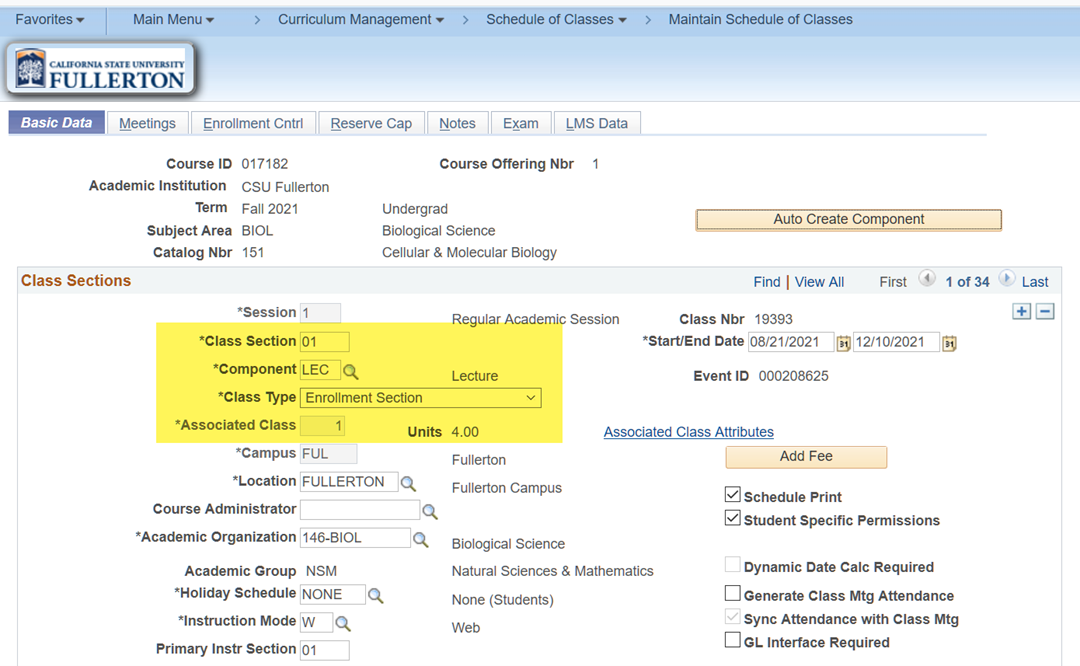Image resolution: width=1080 pixels, height=666 pixels.
Task: Open the Course Administrator lookup magnifier
Action: 430,511
